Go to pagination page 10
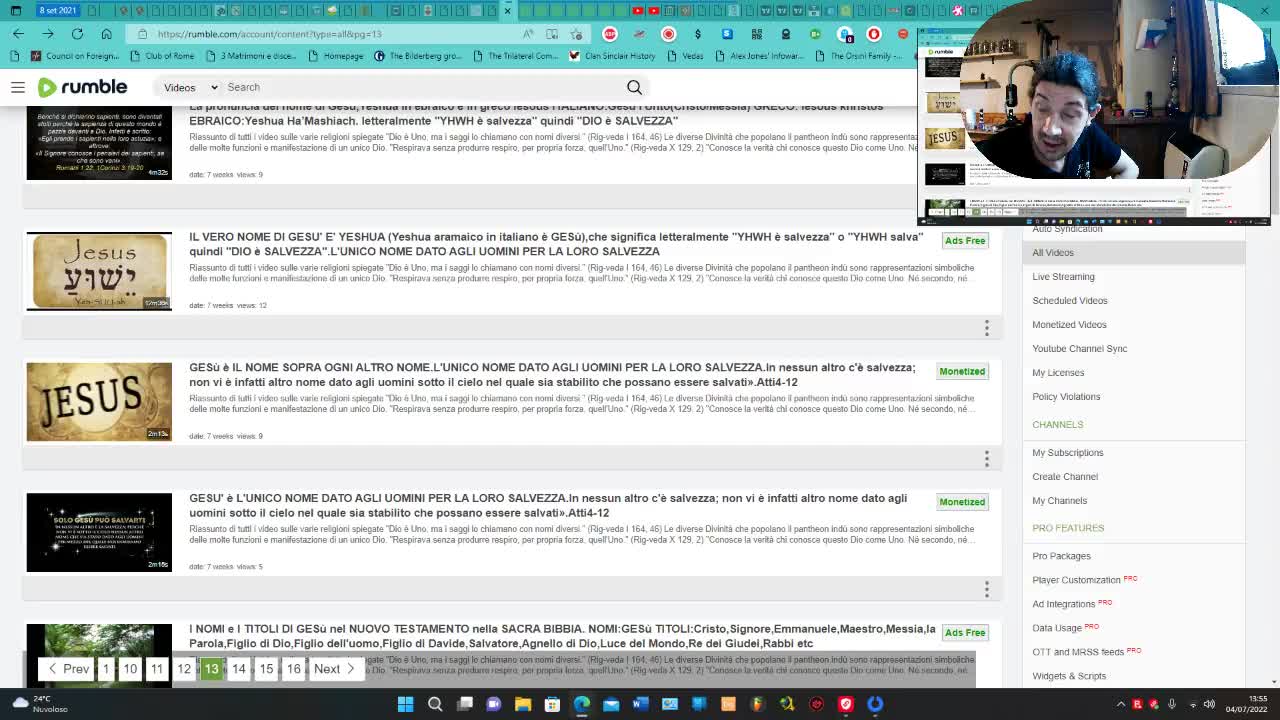Viewport: 1280px width, 720px height. pyautogui.click(x=130, y=669)
